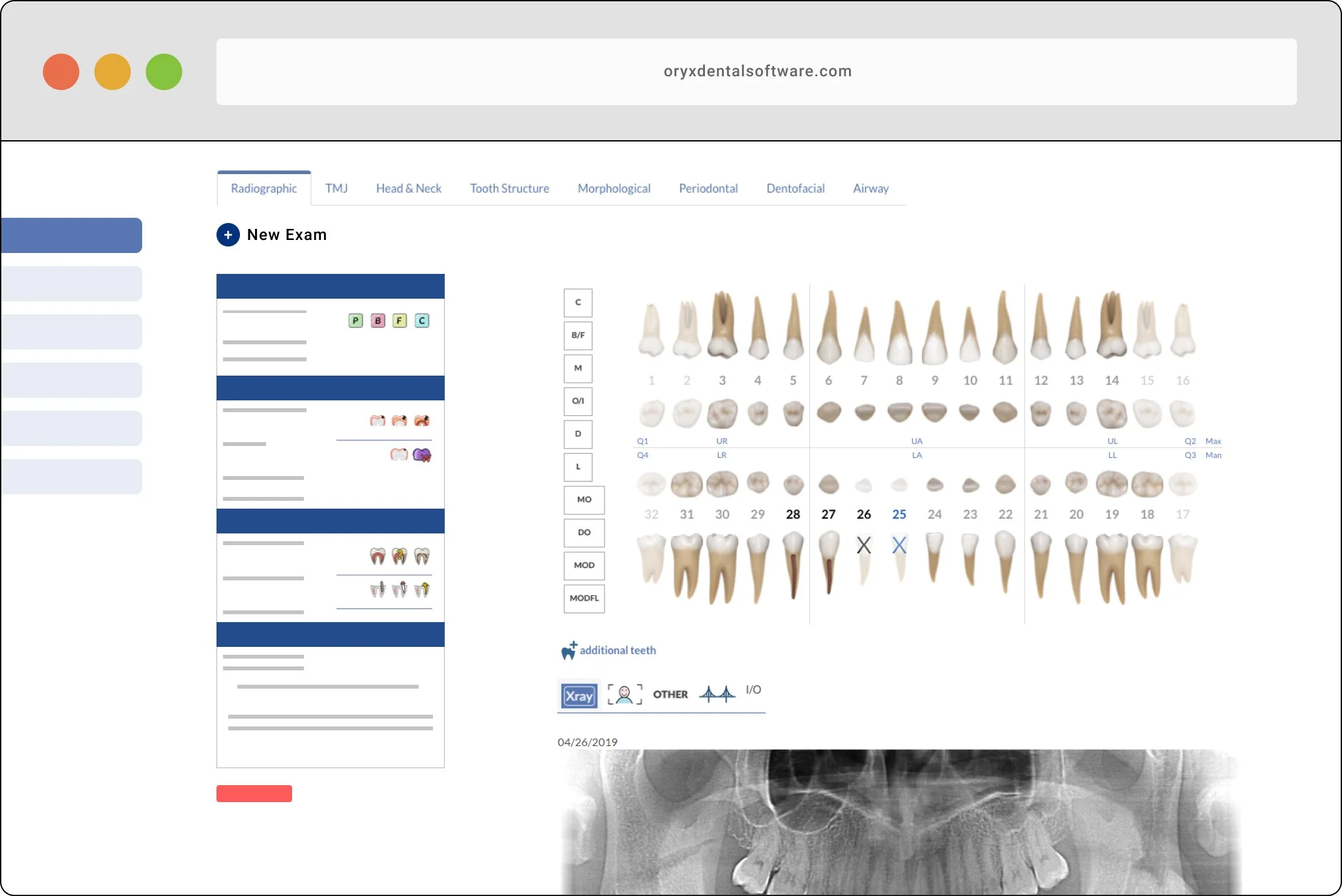
Task: Open the Head & Neck tab
Action: coord(408,188)
